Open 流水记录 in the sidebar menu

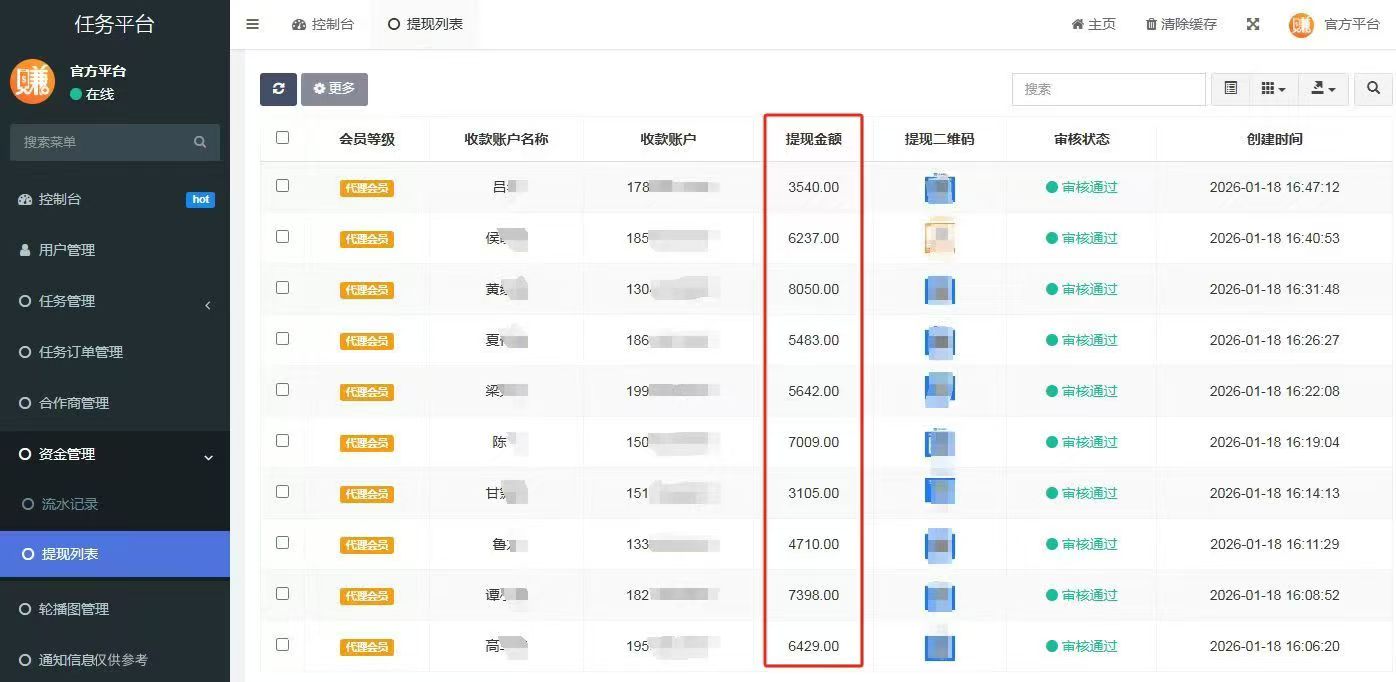67,504
